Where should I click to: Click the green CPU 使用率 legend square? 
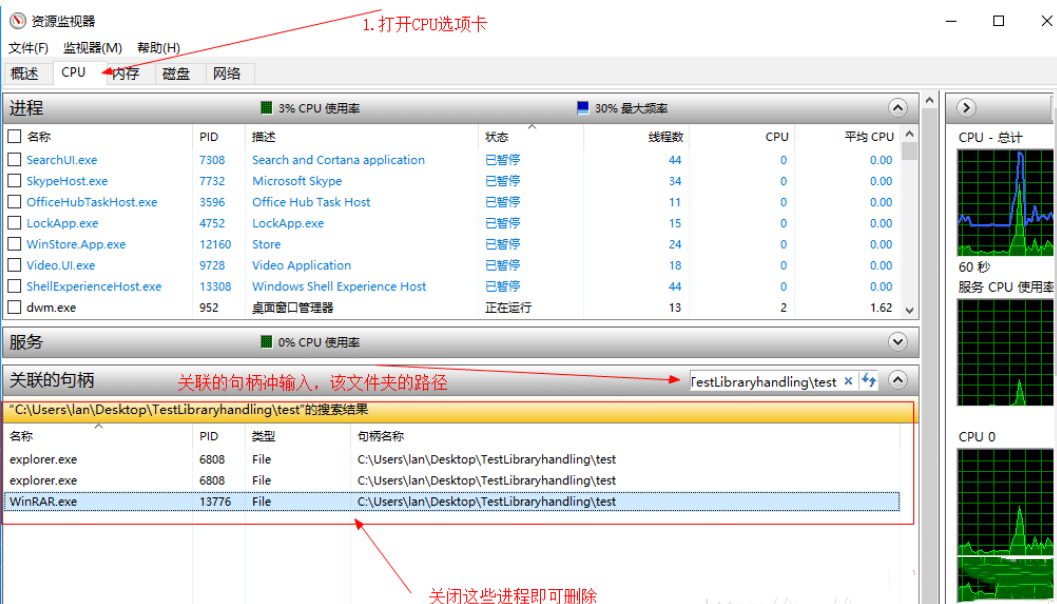pos(265,107)
